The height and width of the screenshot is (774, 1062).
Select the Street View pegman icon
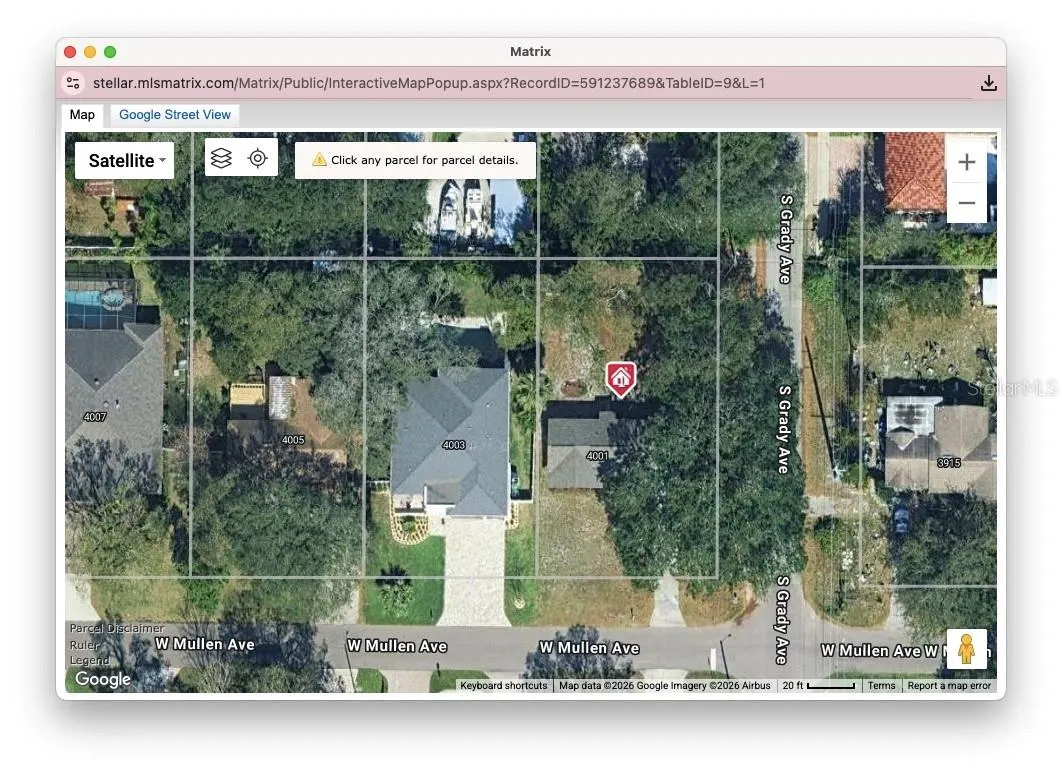(967, 649)
